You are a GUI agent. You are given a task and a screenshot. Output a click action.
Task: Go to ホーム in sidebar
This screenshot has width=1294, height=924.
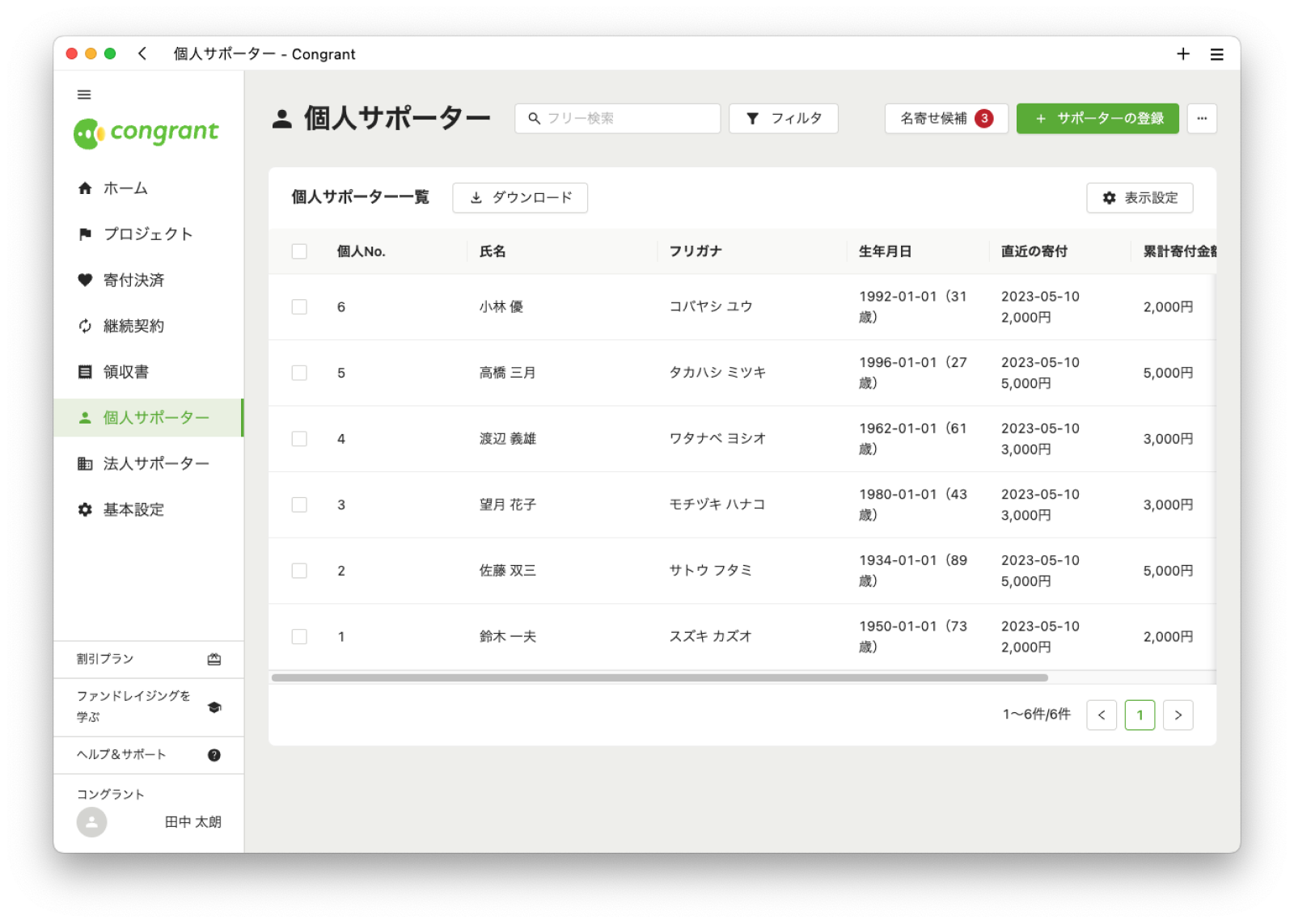coord(149,188)
